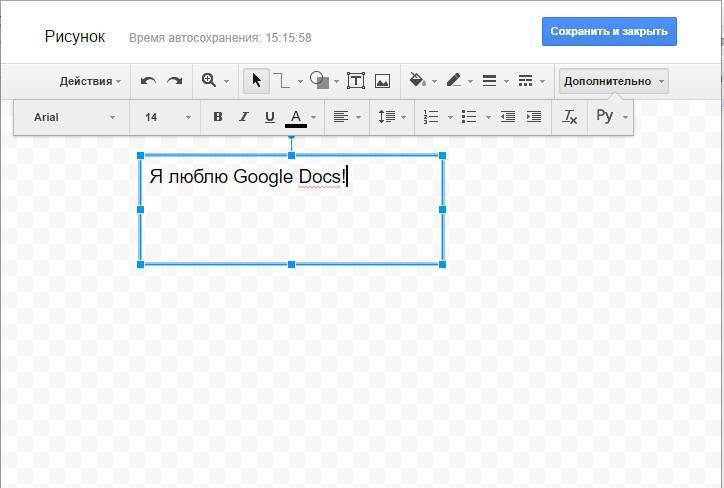Click the Redo arrow icon
Screen dimensions: 724x488
click(x=175, y=81)
